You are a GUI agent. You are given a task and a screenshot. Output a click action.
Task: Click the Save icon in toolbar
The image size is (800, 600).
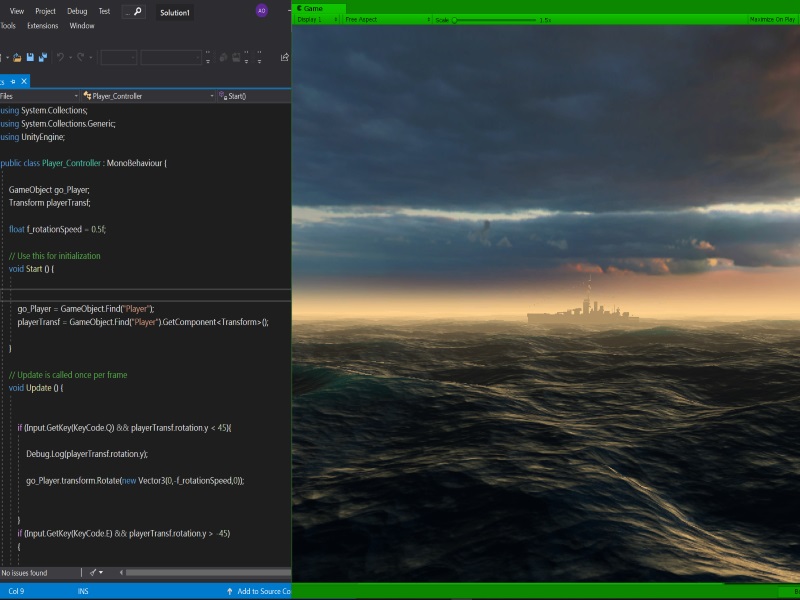(30, 57)
